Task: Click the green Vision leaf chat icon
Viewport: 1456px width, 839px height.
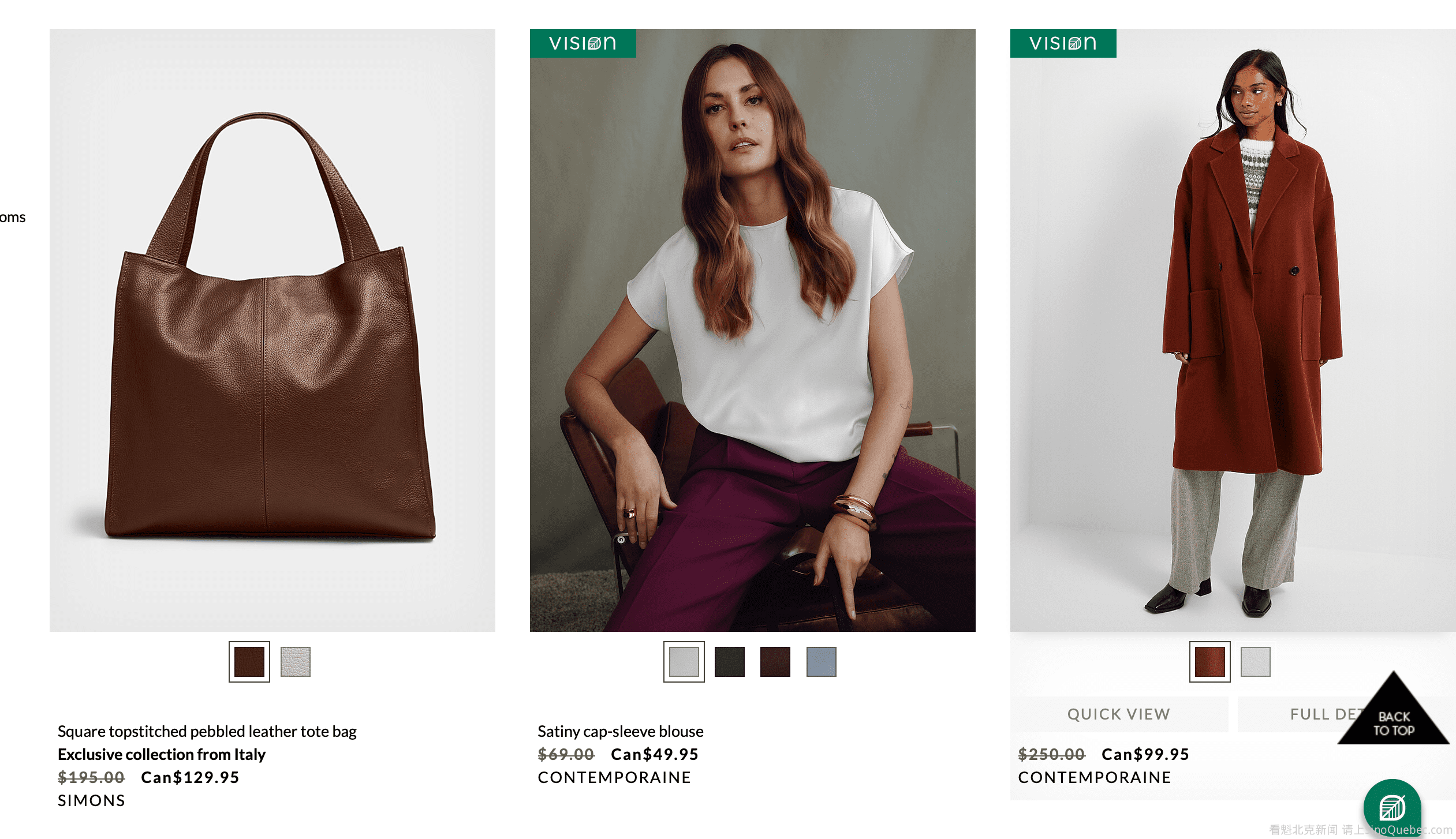Action: pyautogui.click(x=1392, y=807)
